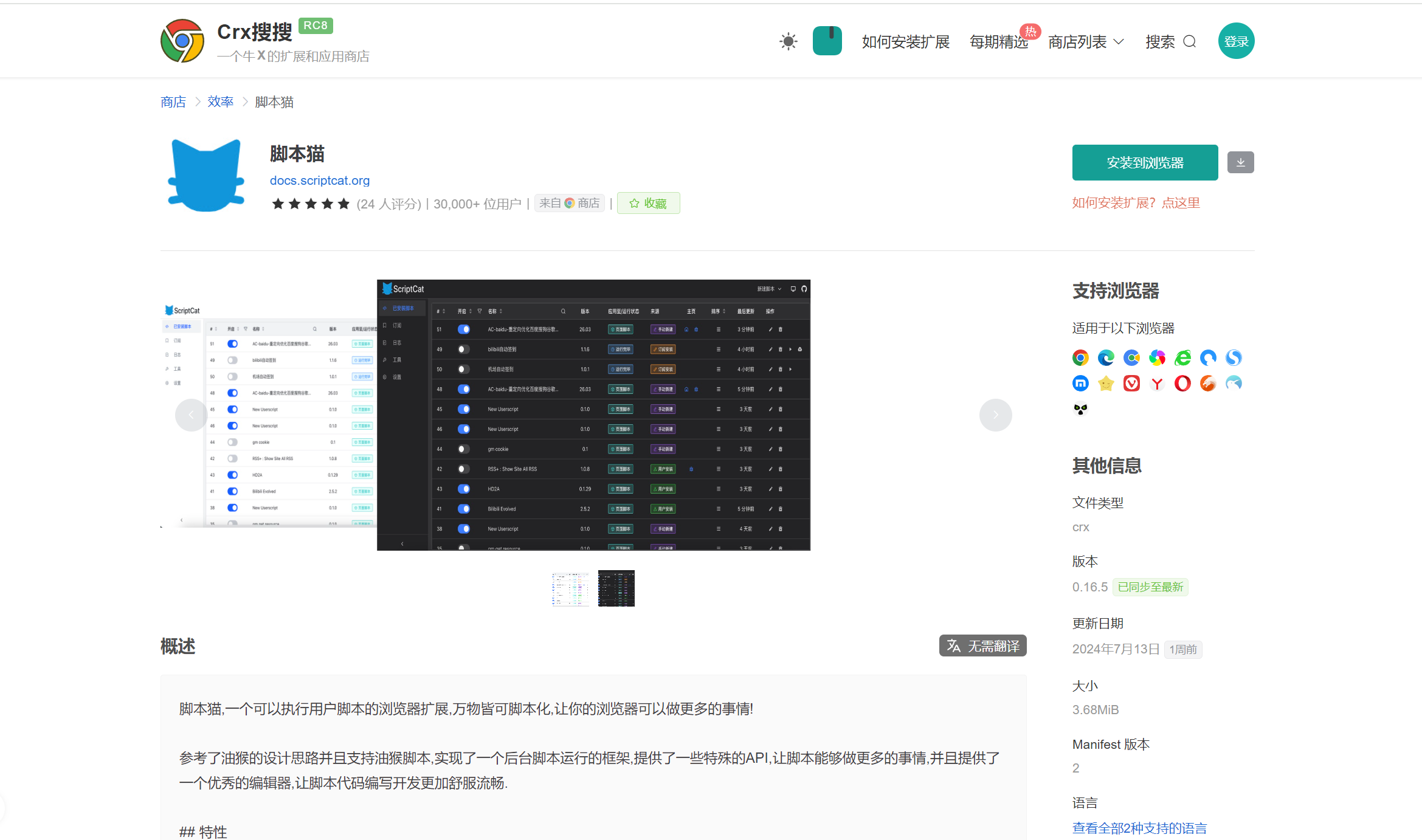The width and height of the screenshot is (1422, 840).
Task: Toggle the 收藏 favorite star button
Action: click(648, 203)
